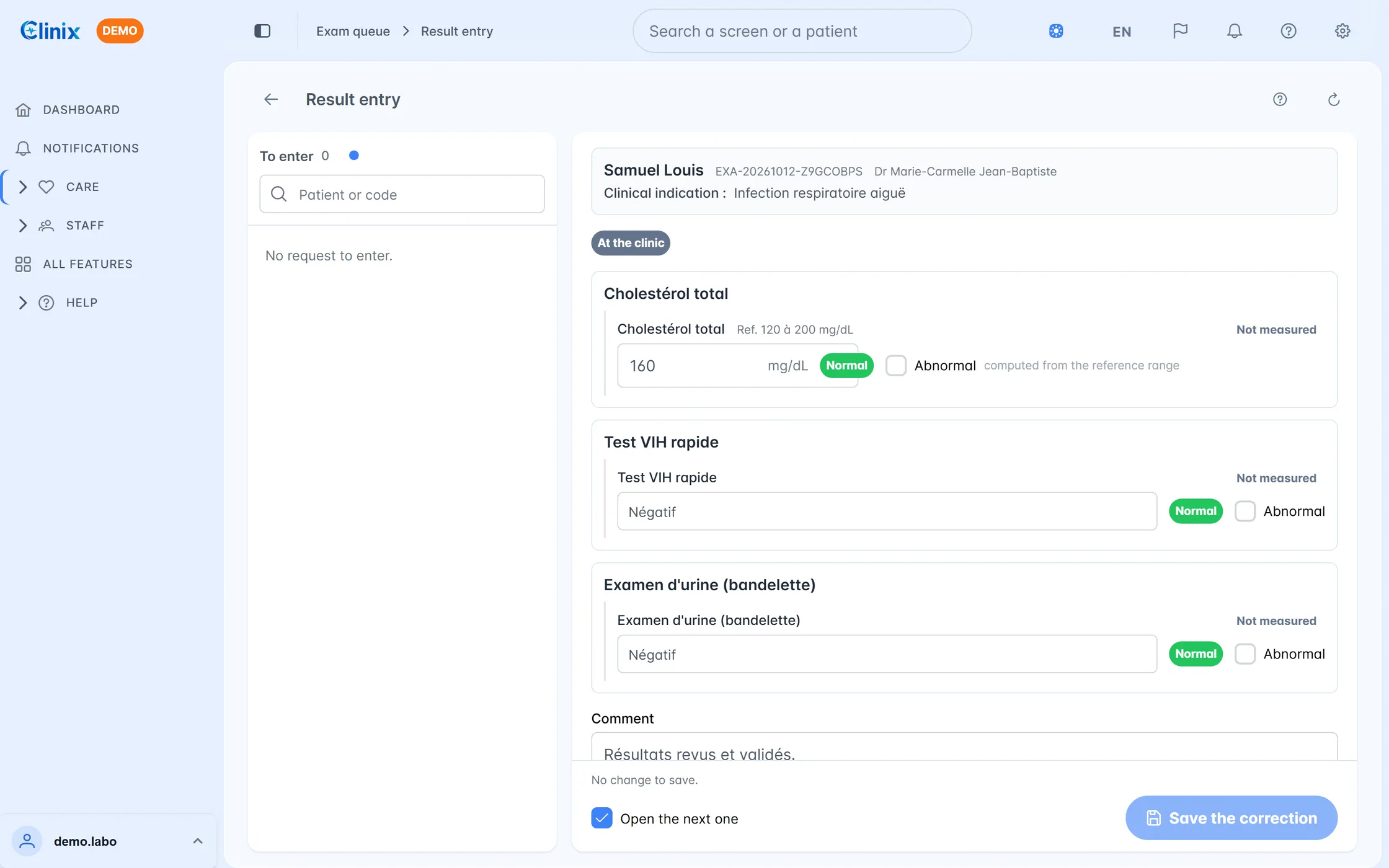The height and width of the screenshot is (868, 1389).
Task: Open the help icon in top bar
Action: click(1289, 31)
